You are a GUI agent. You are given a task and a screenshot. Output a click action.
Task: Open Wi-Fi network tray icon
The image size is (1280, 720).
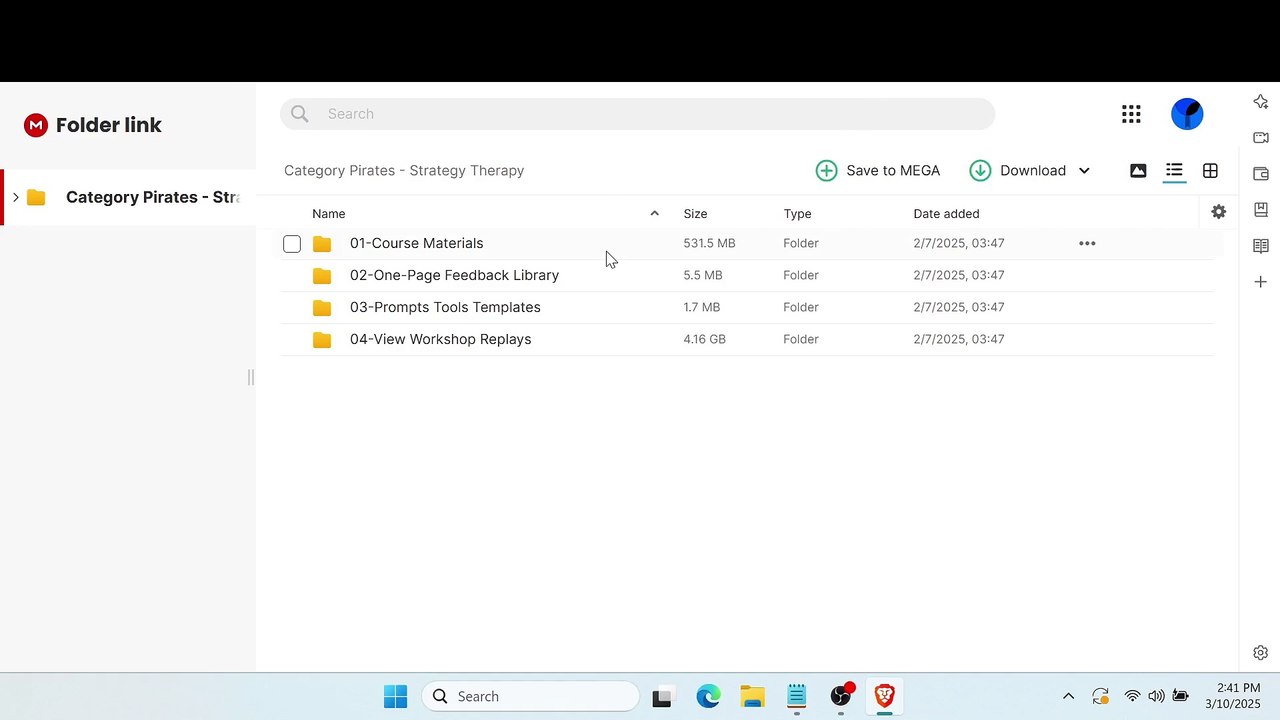pyautogui.click(x=1132, y=696)
